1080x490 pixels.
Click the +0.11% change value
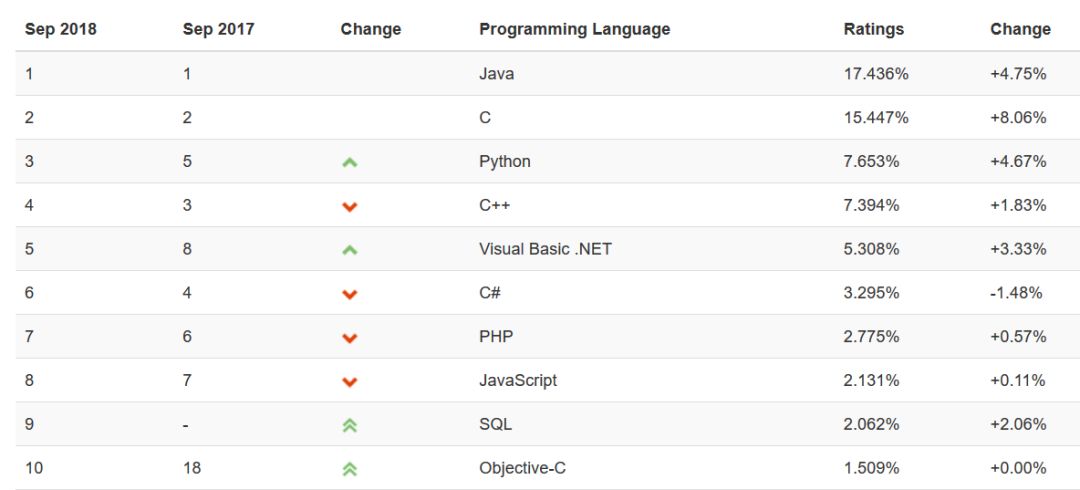(x=1017, y=380)
